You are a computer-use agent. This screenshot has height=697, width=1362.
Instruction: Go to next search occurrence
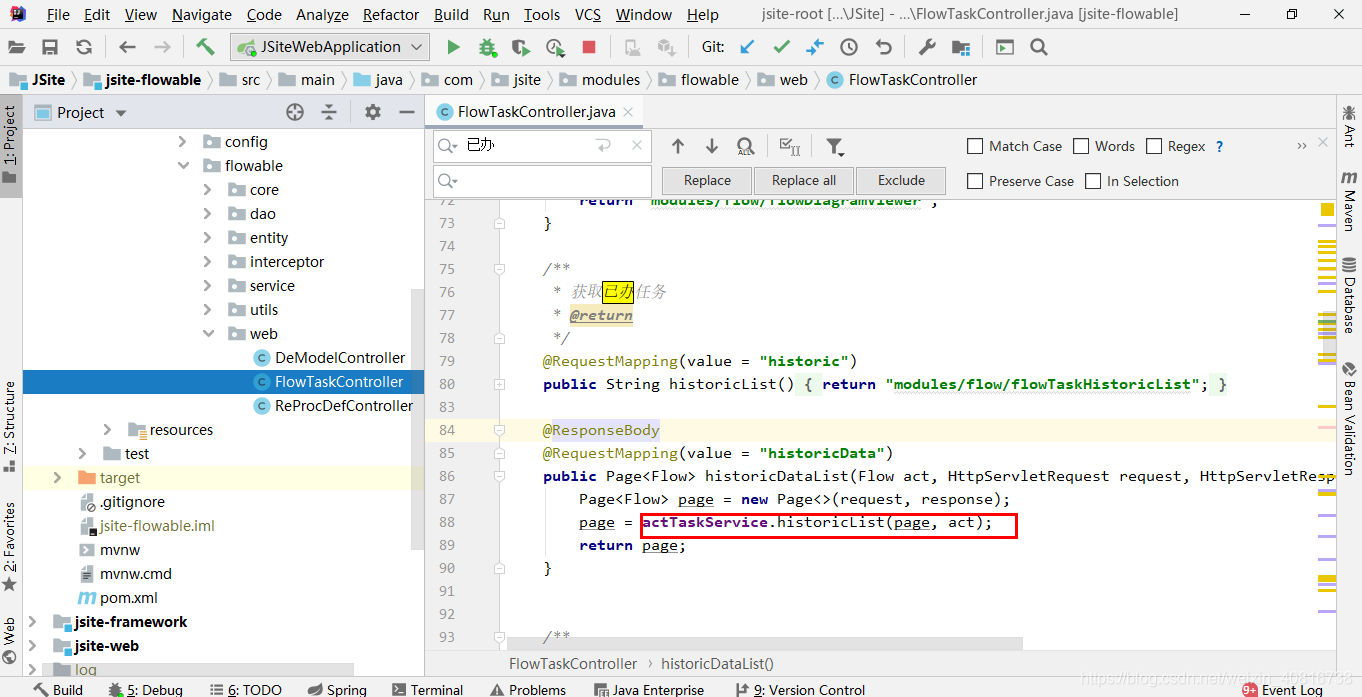tap(712, 146)
